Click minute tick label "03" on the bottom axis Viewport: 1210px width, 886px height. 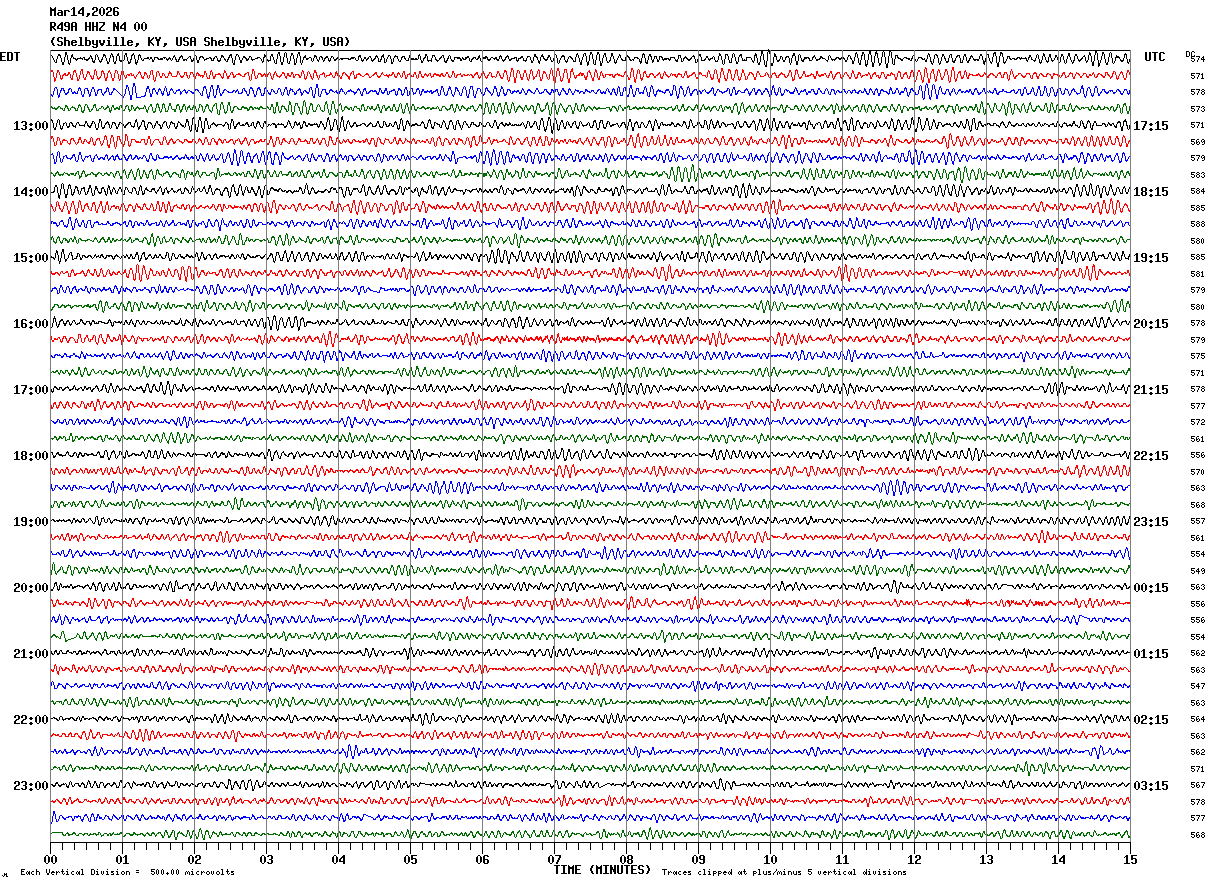[266, 860]
